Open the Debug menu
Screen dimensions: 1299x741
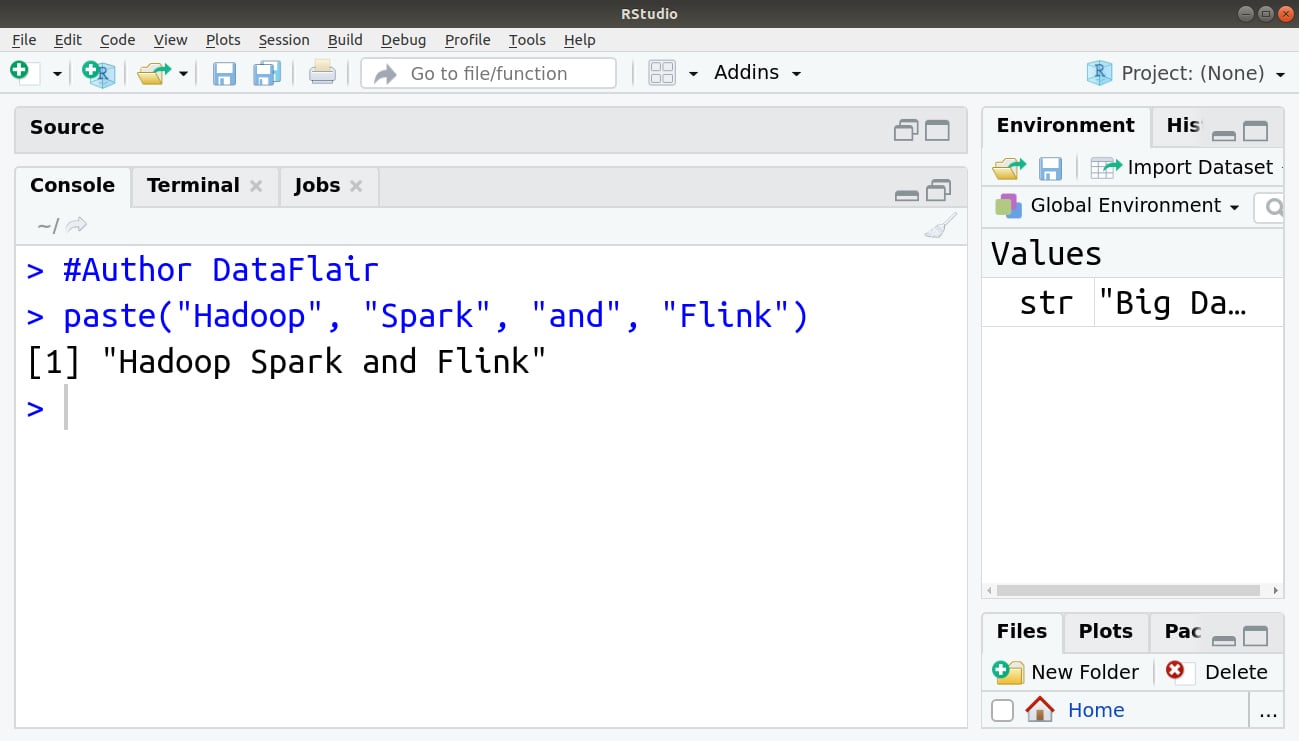[x=403, y=40]
